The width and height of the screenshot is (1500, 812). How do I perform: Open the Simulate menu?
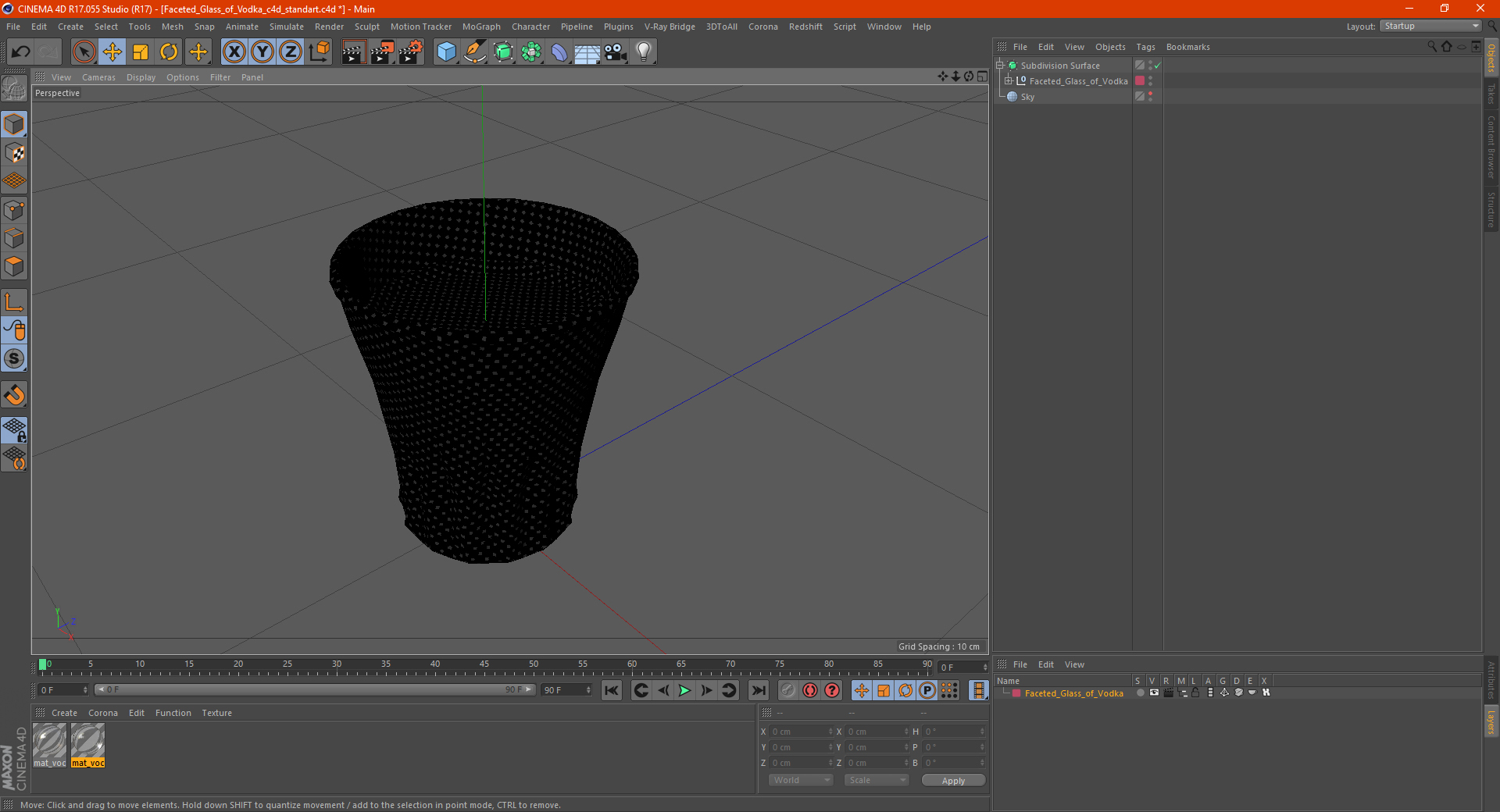pyautogui.click(x=287, y=27)
